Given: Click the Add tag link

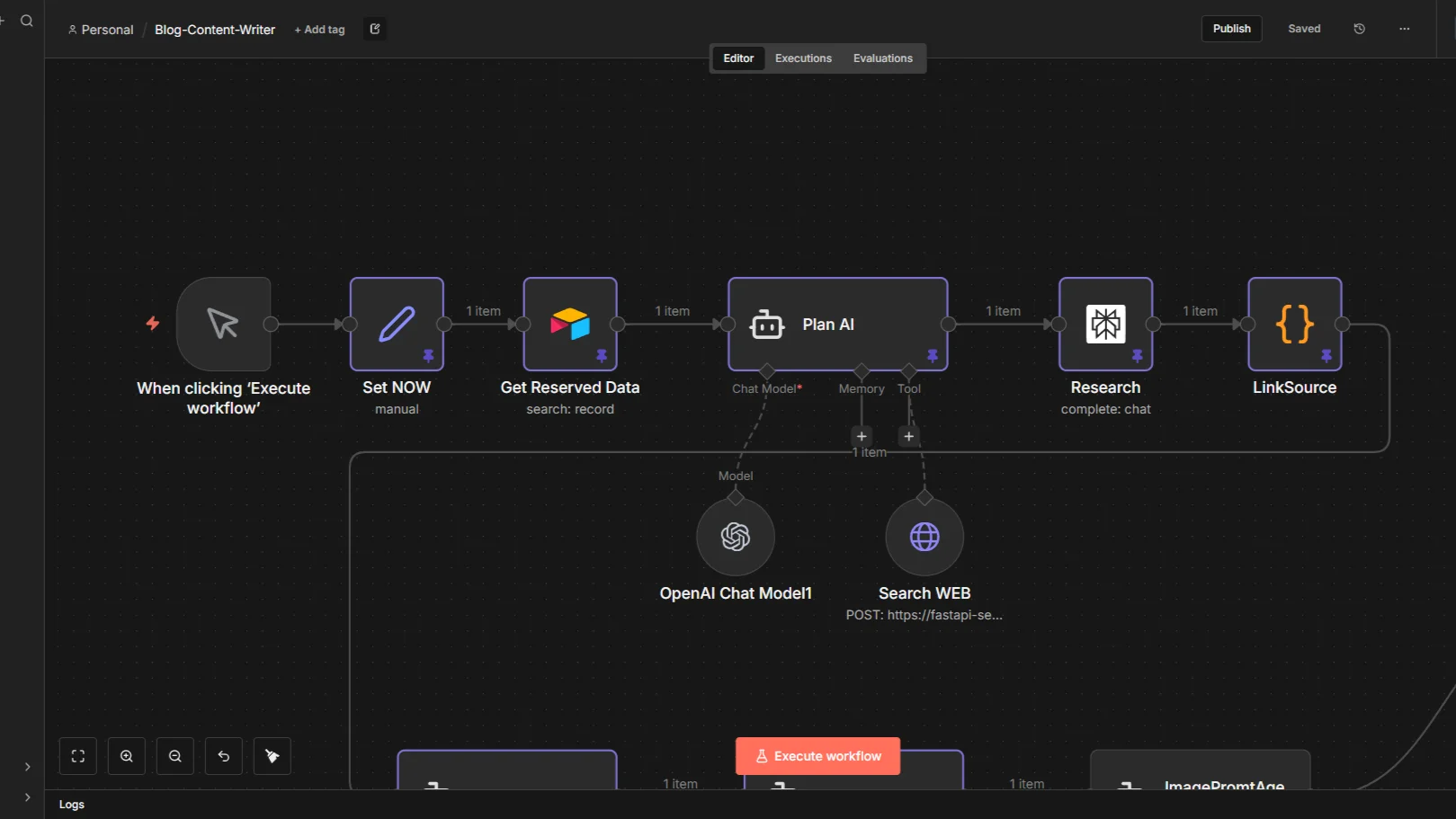Looking at the screenshot, I should click(320, 30).
